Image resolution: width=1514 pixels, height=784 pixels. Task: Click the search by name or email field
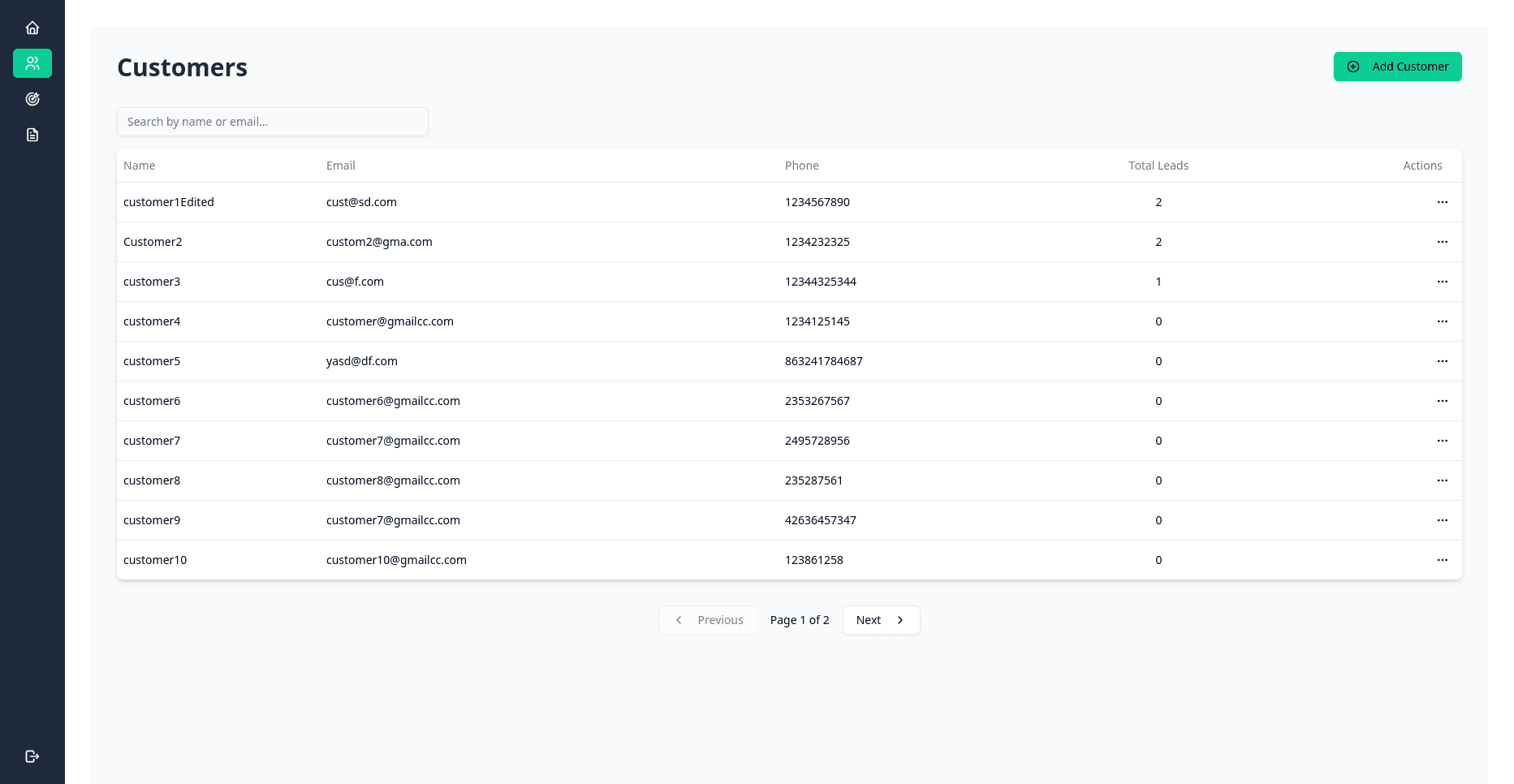click(273, 122)
